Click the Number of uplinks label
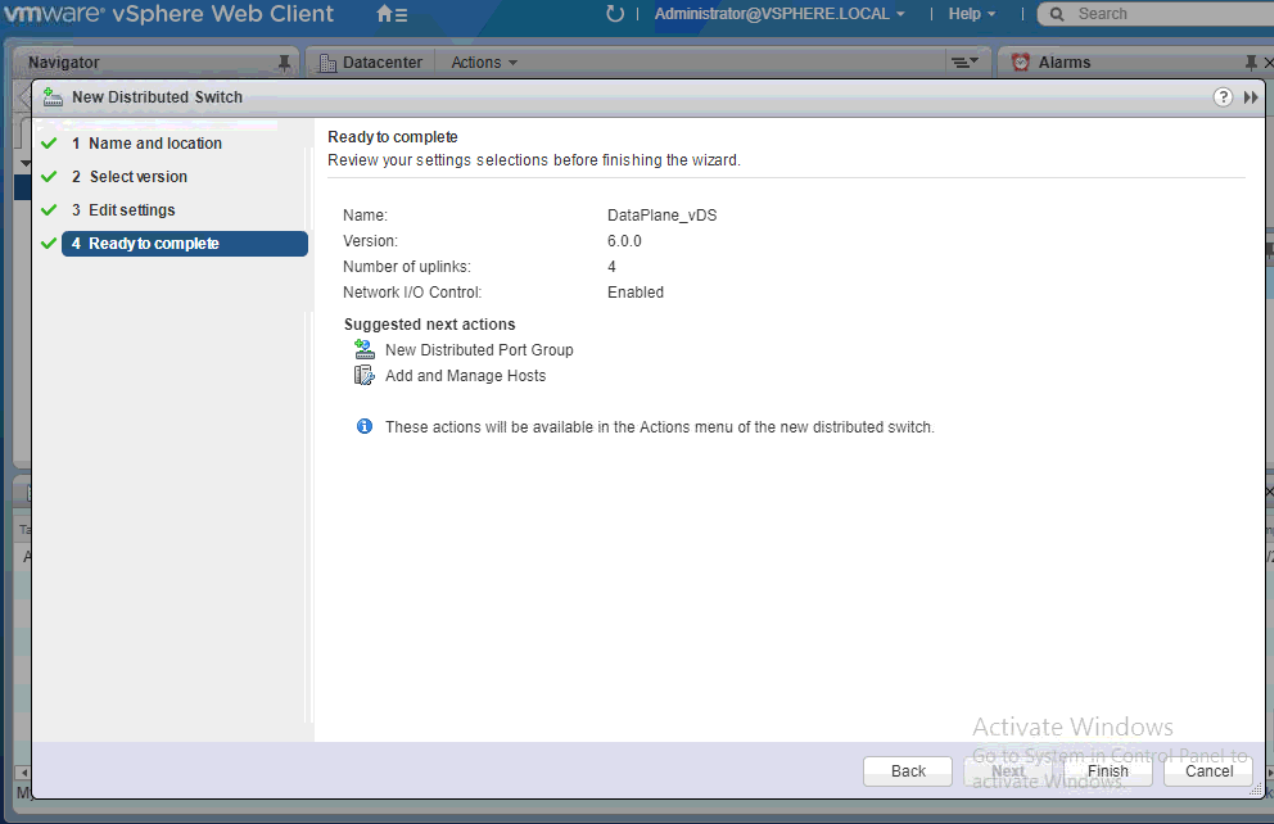 [406, 267]
